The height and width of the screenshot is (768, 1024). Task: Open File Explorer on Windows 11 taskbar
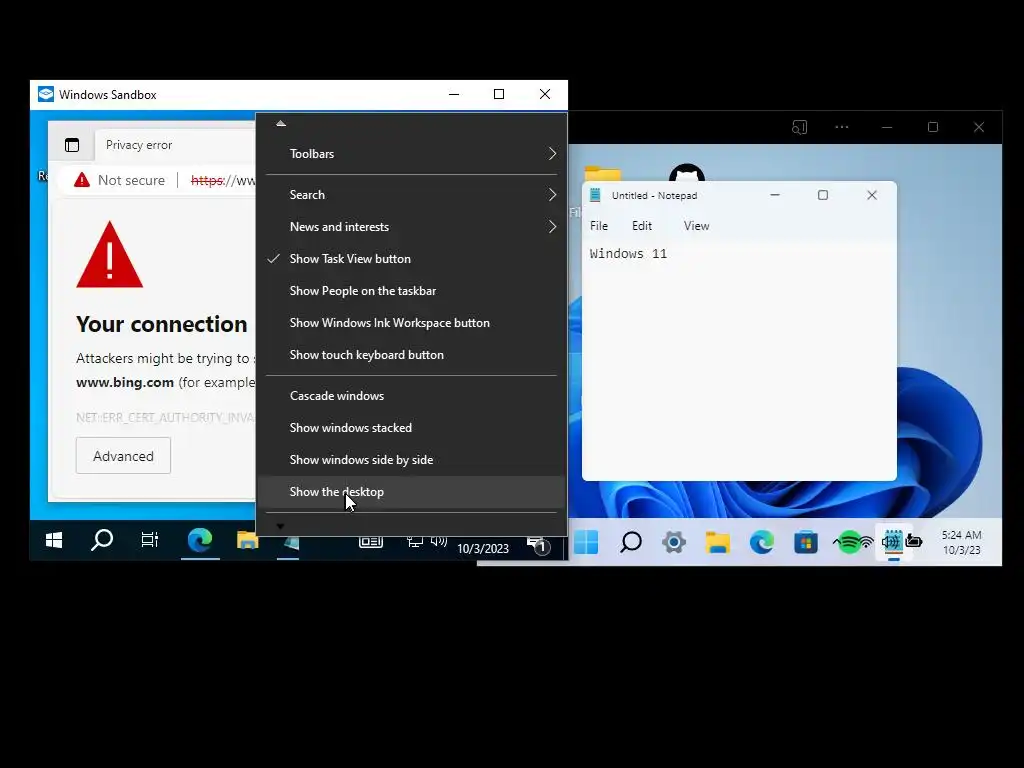click(x=718, y=542)
